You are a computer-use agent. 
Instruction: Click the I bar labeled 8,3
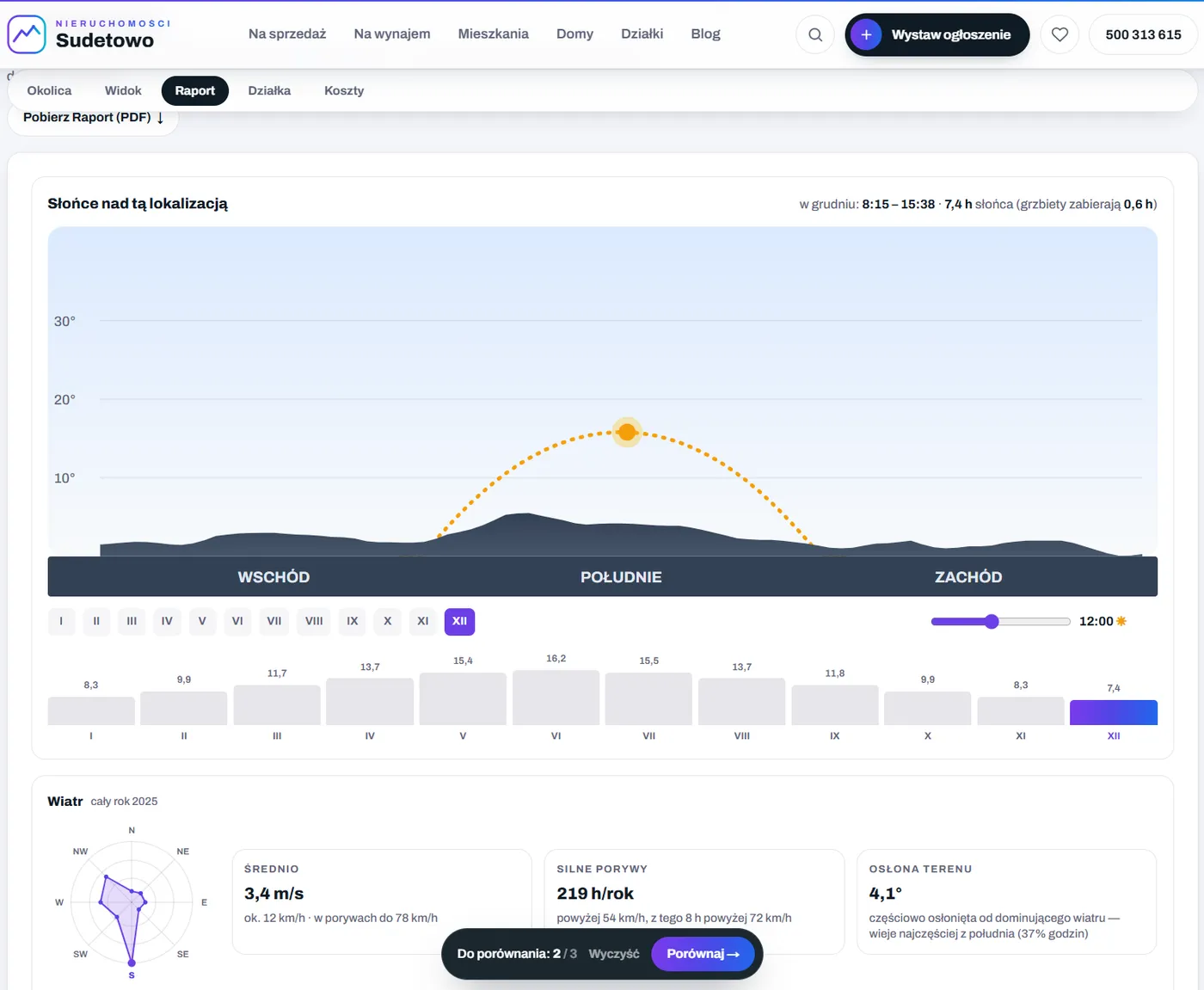(x=91, y=710)
